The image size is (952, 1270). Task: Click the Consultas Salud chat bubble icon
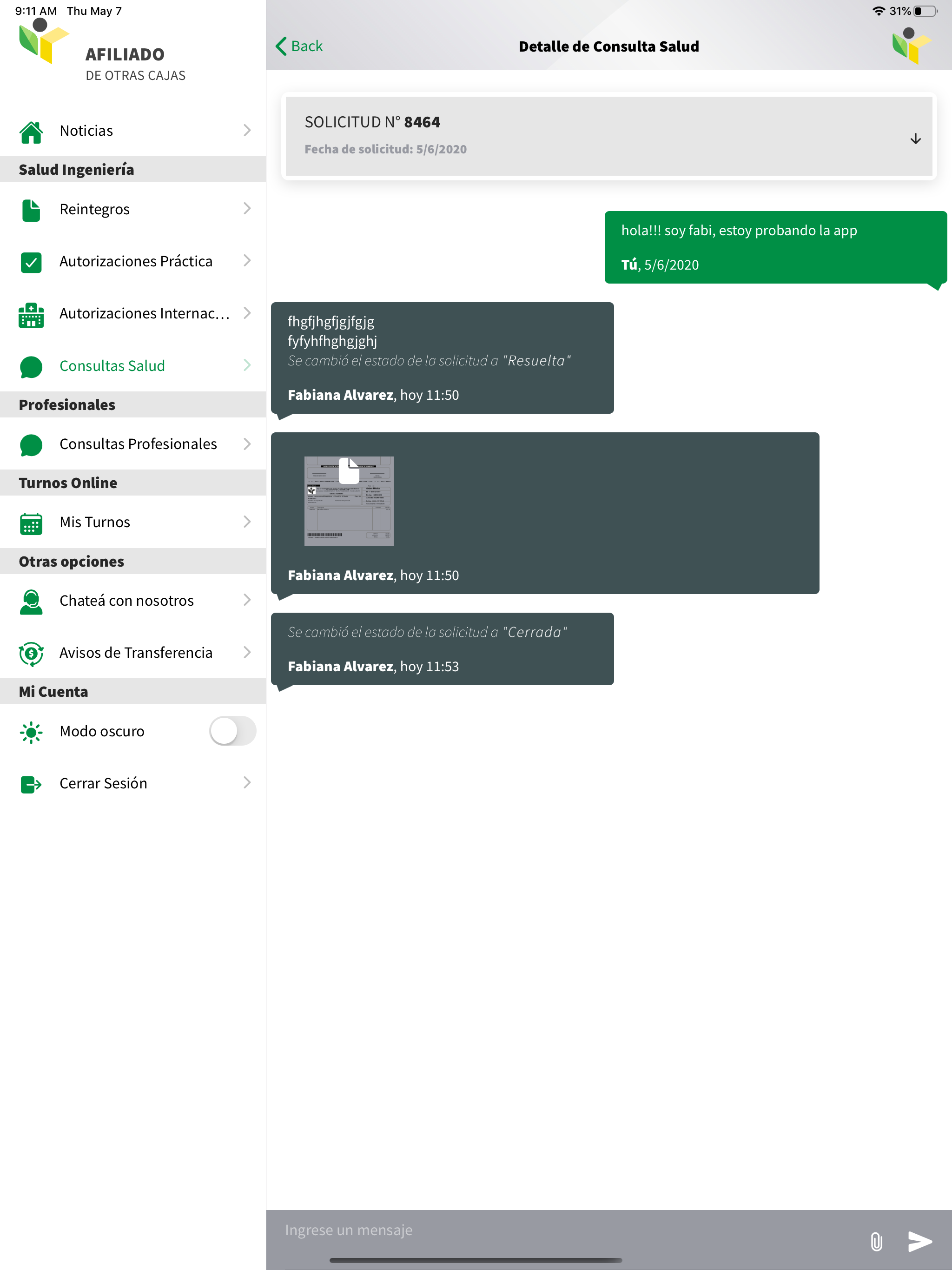point(31,367)
